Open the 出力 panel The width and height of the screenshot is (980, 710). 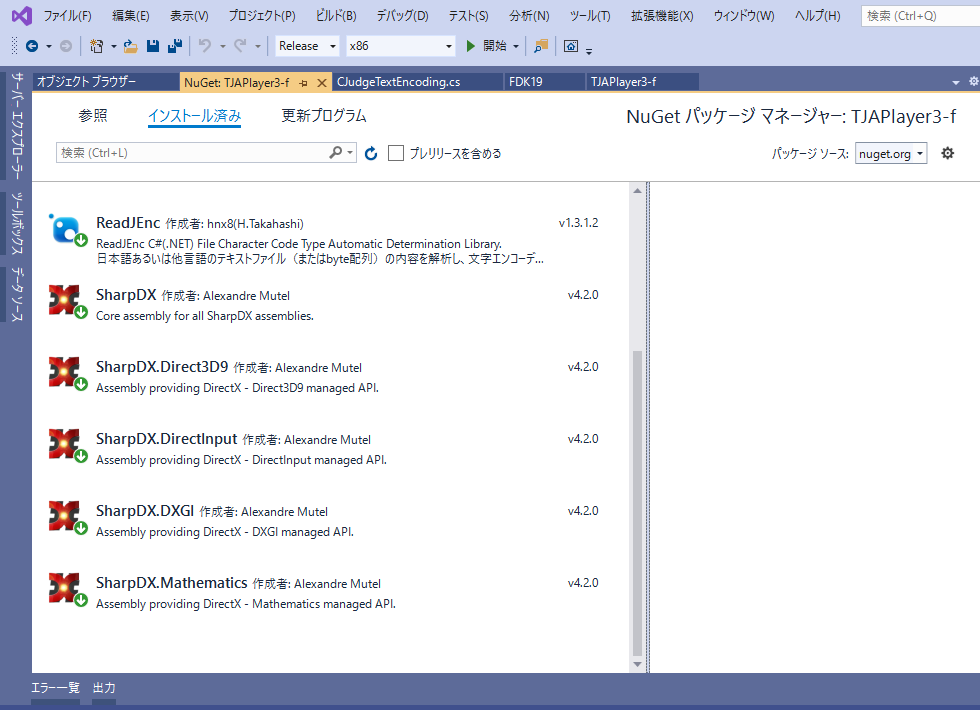pyautogui.click(x=103, y=687)
